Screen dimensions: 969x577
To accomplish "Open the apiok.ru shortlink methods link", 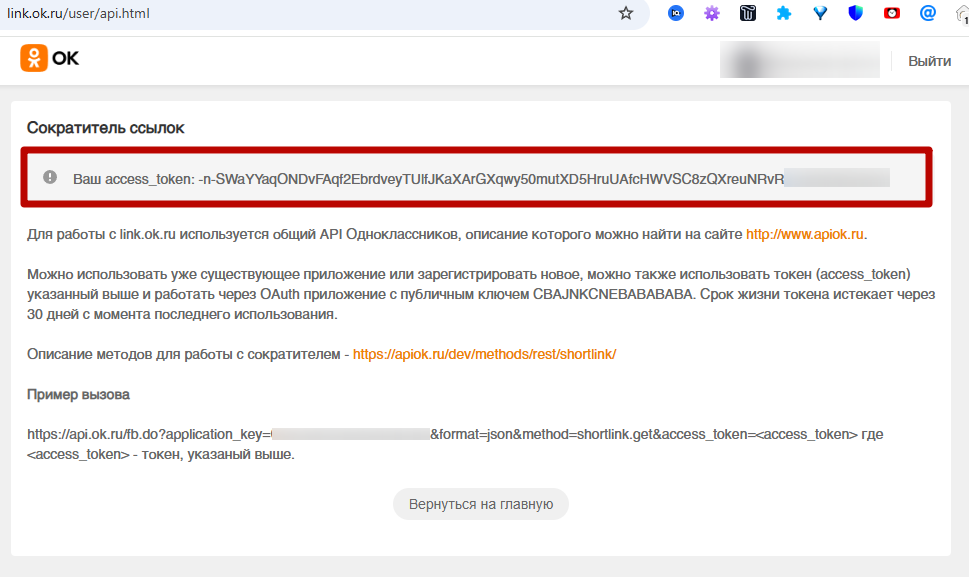I will click(484, 354).
